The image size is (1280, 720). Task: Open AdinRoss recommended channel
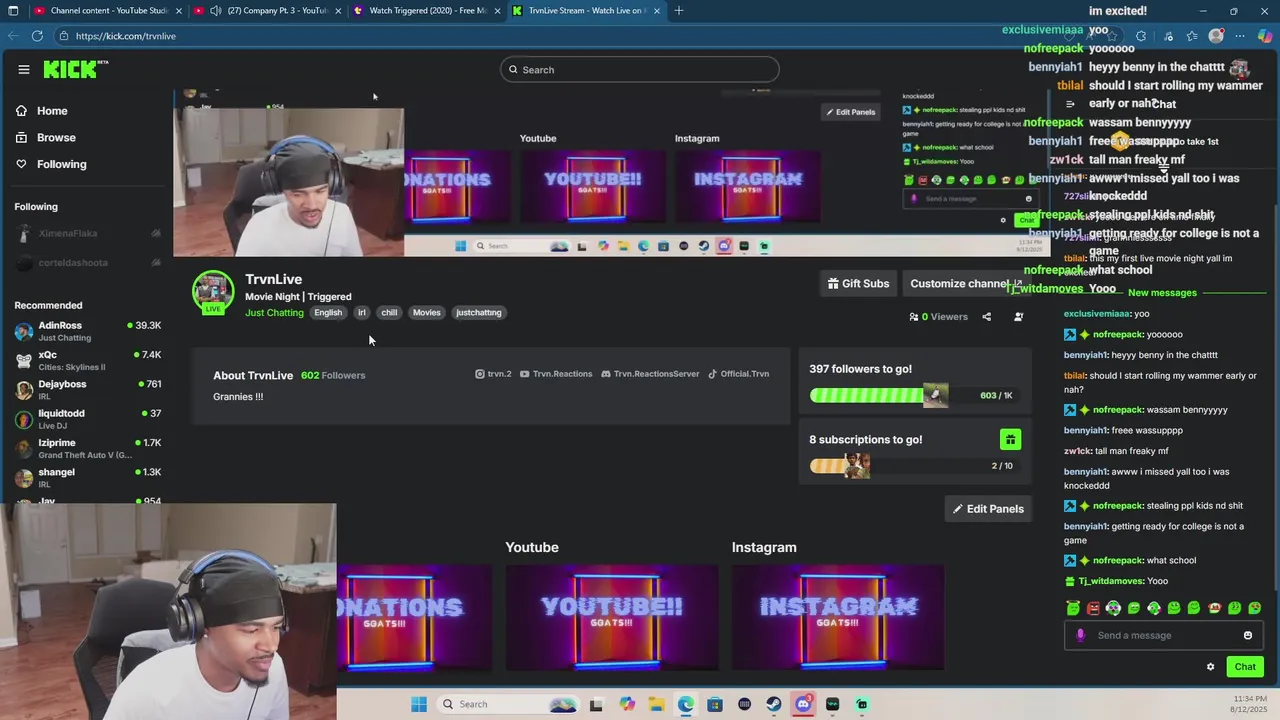pos(88,331)
